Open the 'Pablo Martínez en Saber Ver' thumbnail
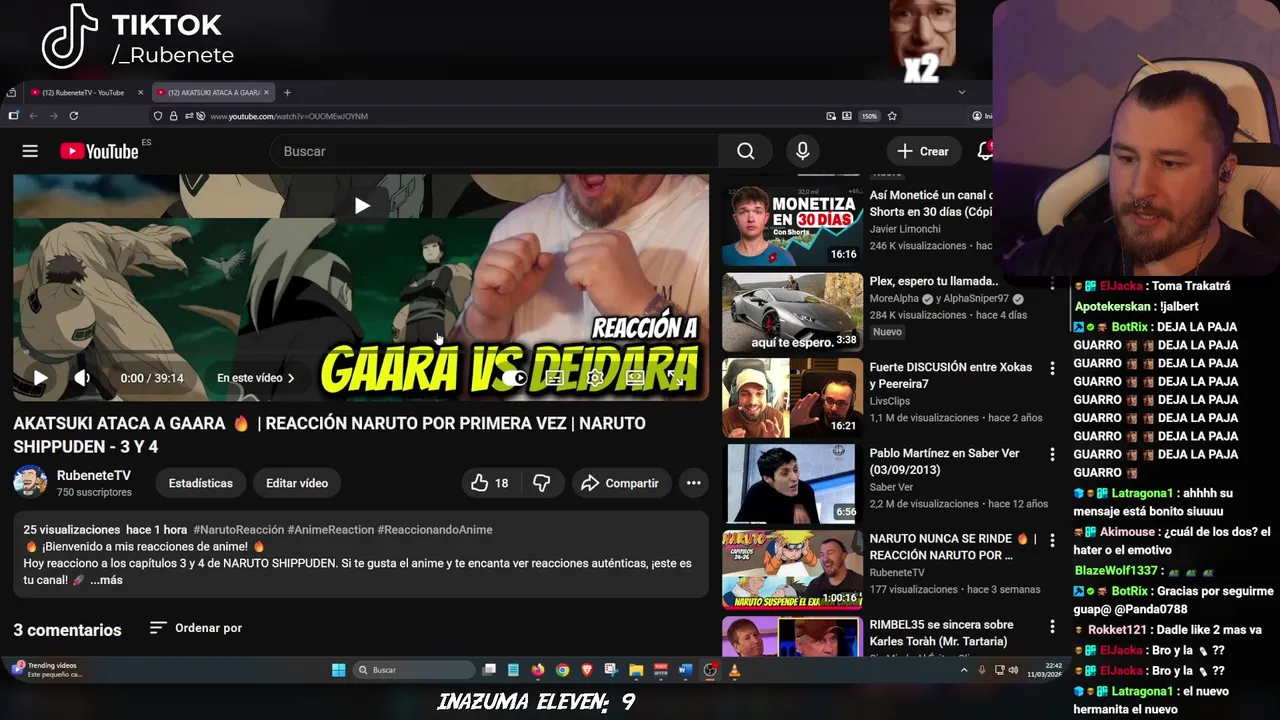This screenshot has width=1280, height=720. pyautogui.click(x=792, y=484)
